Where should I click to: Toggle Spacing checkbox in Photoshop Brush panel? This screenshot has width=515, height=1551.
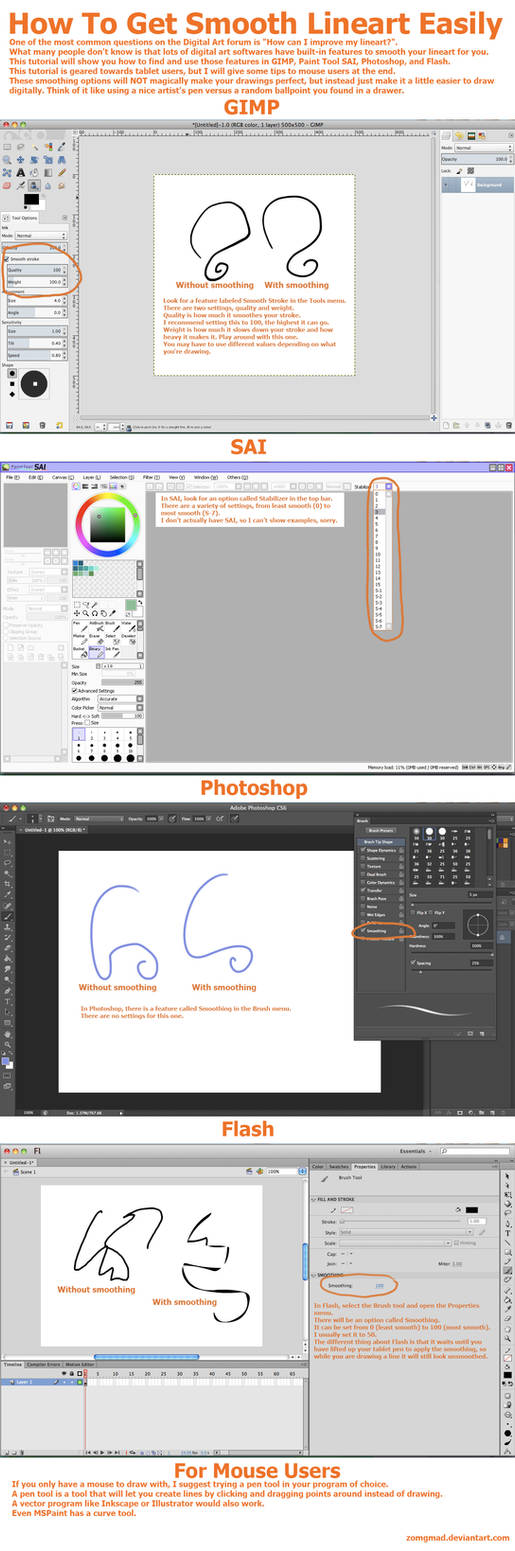(415, 963)
